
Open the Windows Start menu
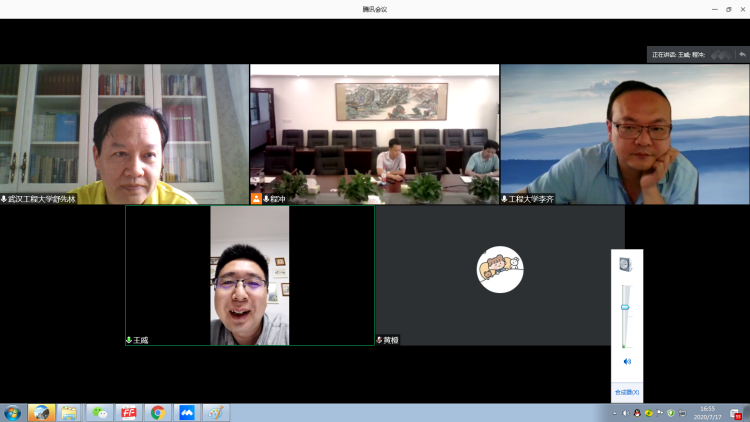click(13, 412)
